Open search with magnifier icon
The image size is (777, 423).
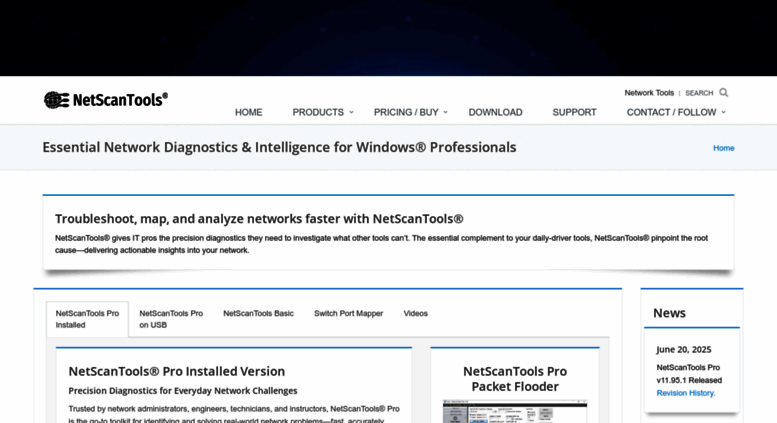[x=723, y=93]
